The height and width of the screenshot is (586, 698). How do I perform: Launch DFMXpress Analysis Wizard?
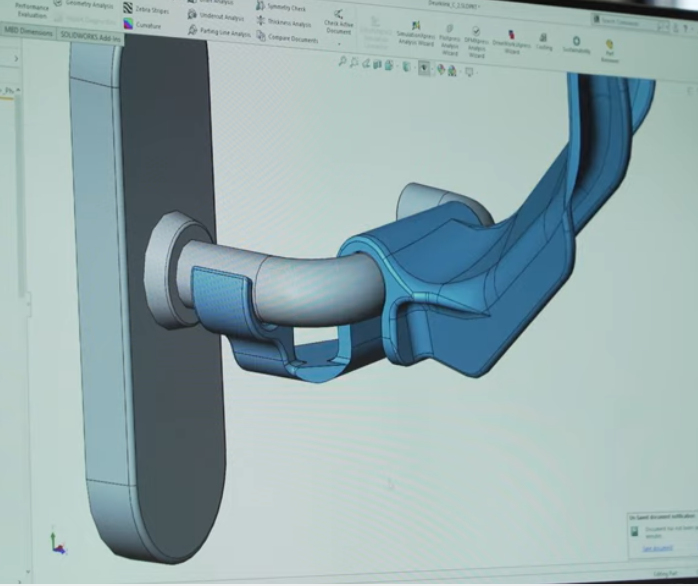(x=476, y=43)
